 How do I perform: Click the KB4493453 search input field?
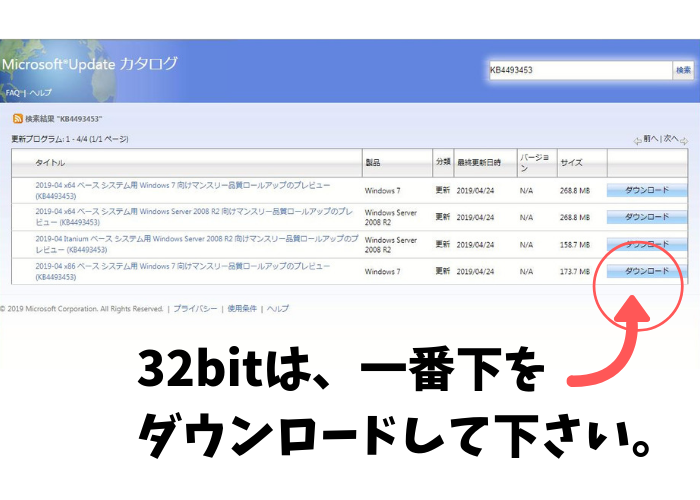point(580,70)
